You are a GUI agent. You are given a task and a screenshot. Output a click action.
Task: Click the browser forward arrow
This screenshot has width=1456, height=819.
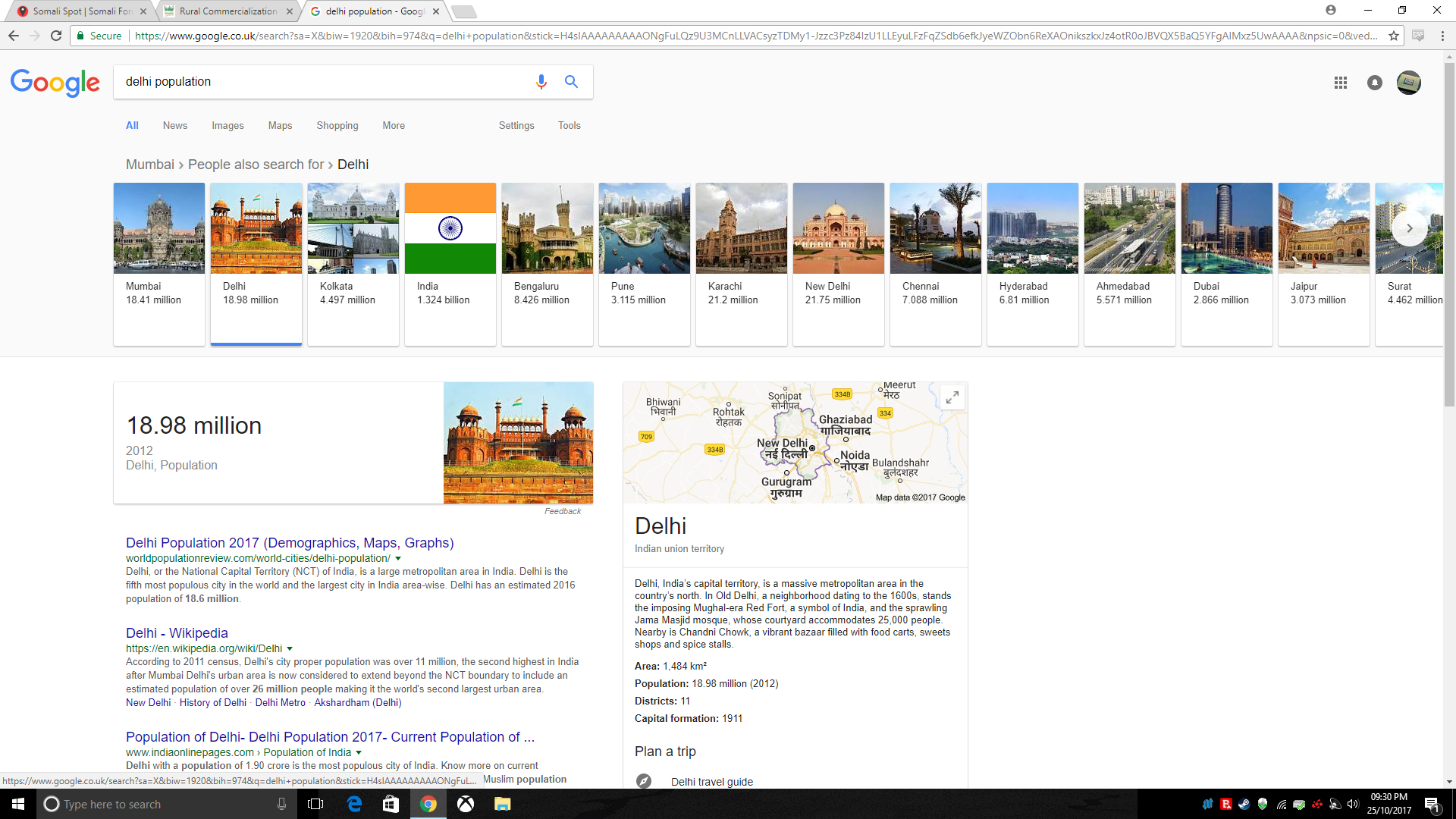(x=34, y=36)
